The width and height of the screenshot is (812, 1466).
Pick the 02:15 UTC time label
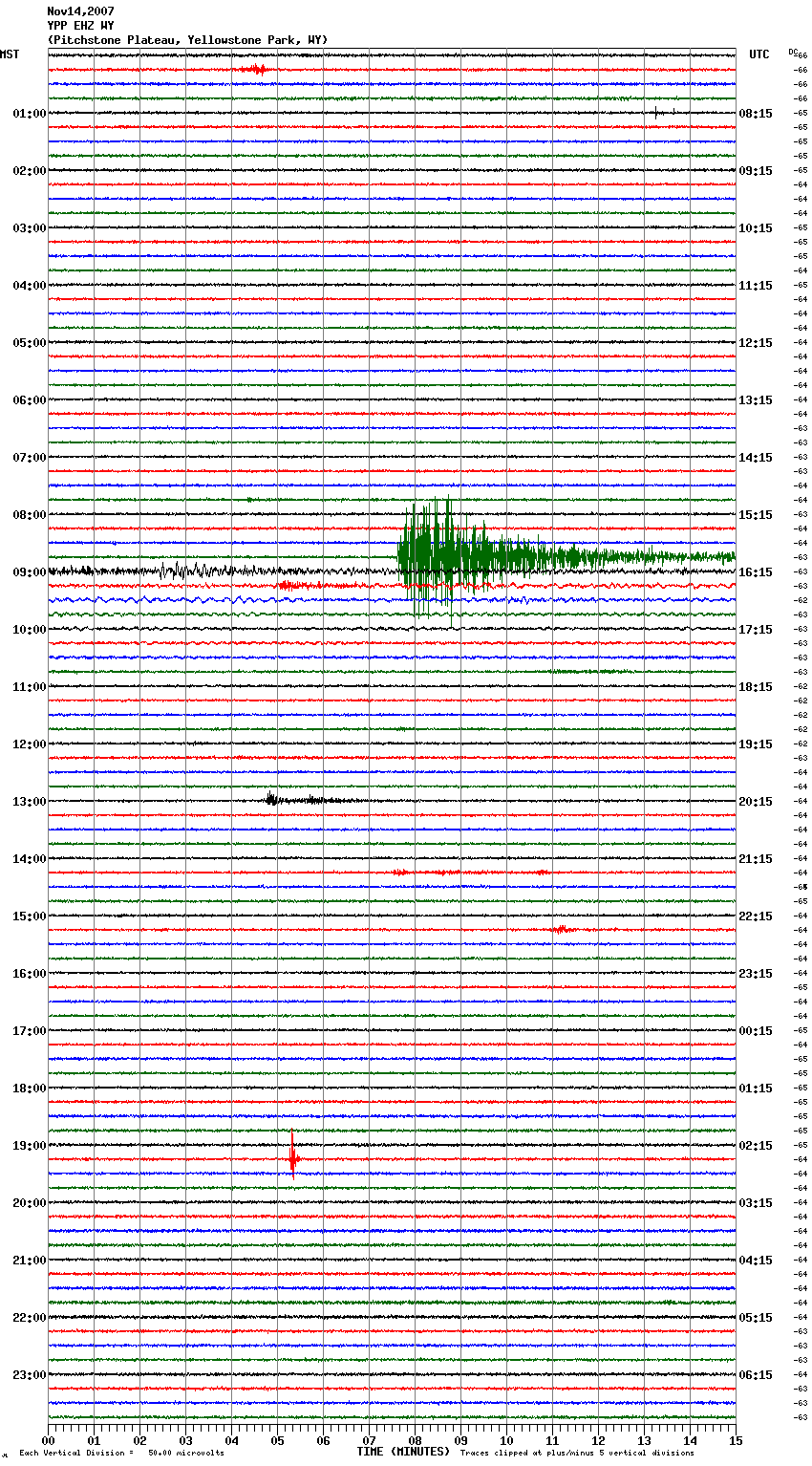756,1146
